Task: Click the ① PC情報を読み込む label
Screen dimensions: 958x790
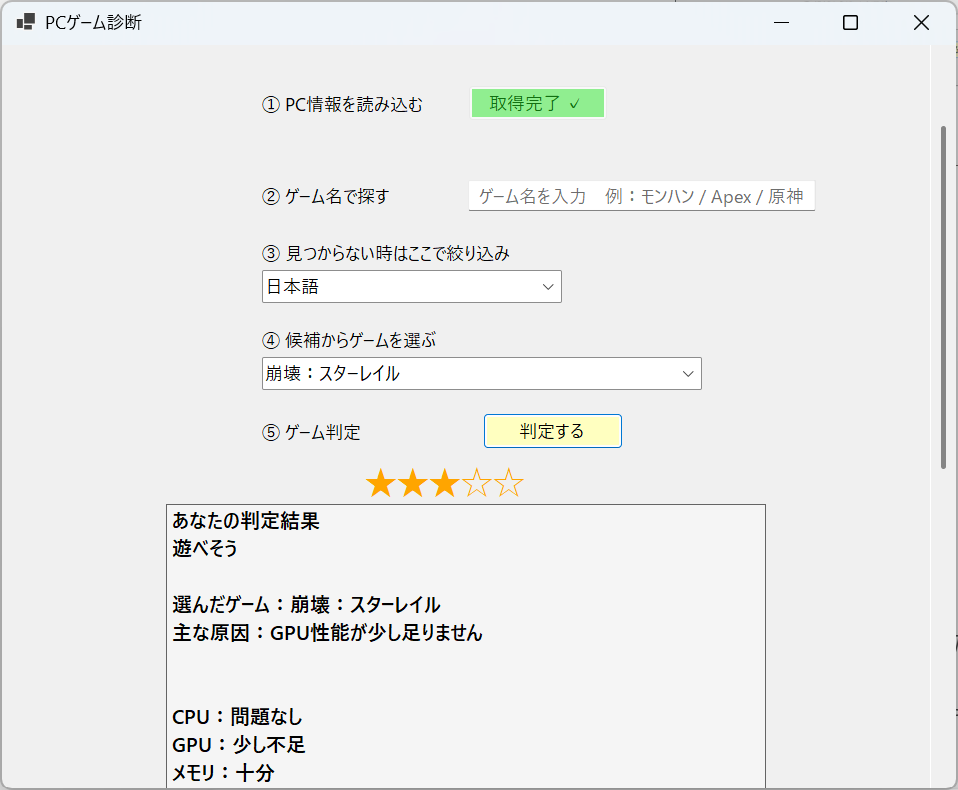Action: [342, 104]
